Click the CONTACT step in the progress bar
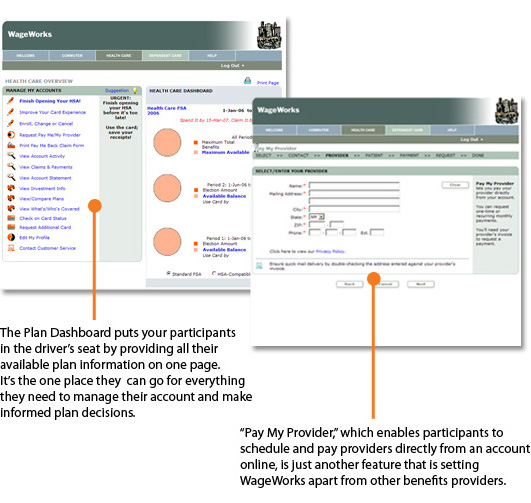531x503 pixels. pos(298,155)
